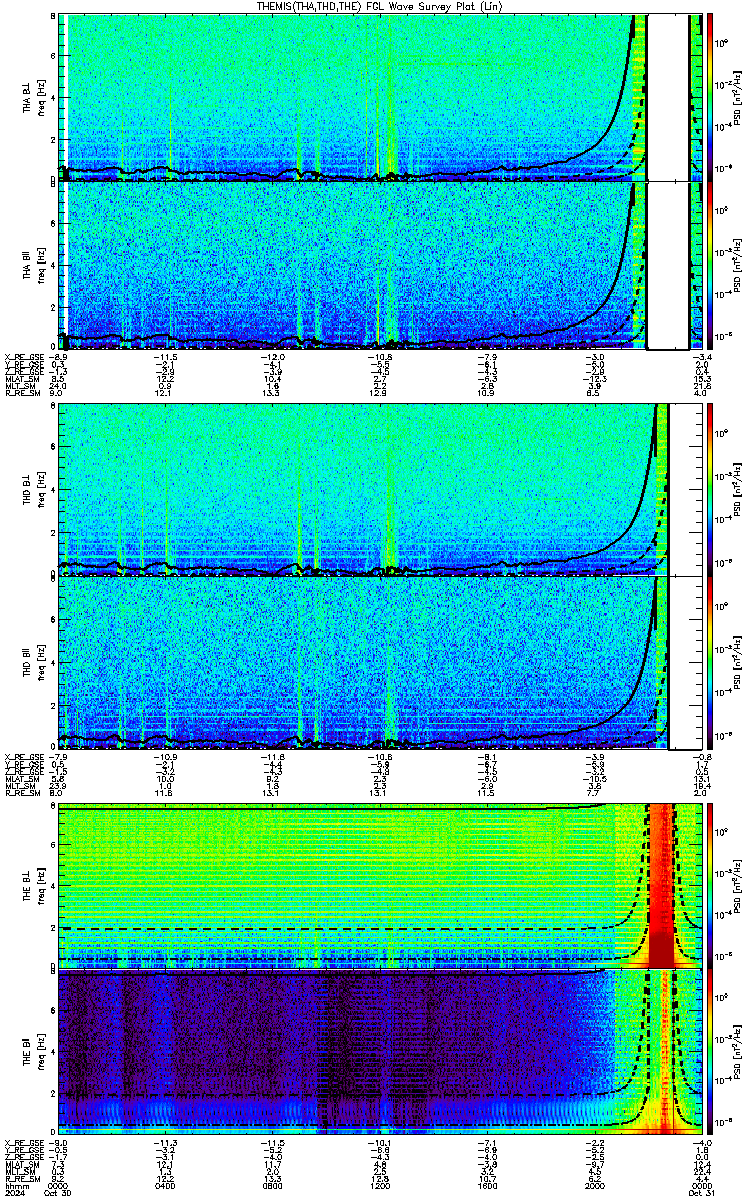This screenshot has height=1200, width=750.
Task: Open the THE B-parallel spectrogram panel
Action: 382,1052
